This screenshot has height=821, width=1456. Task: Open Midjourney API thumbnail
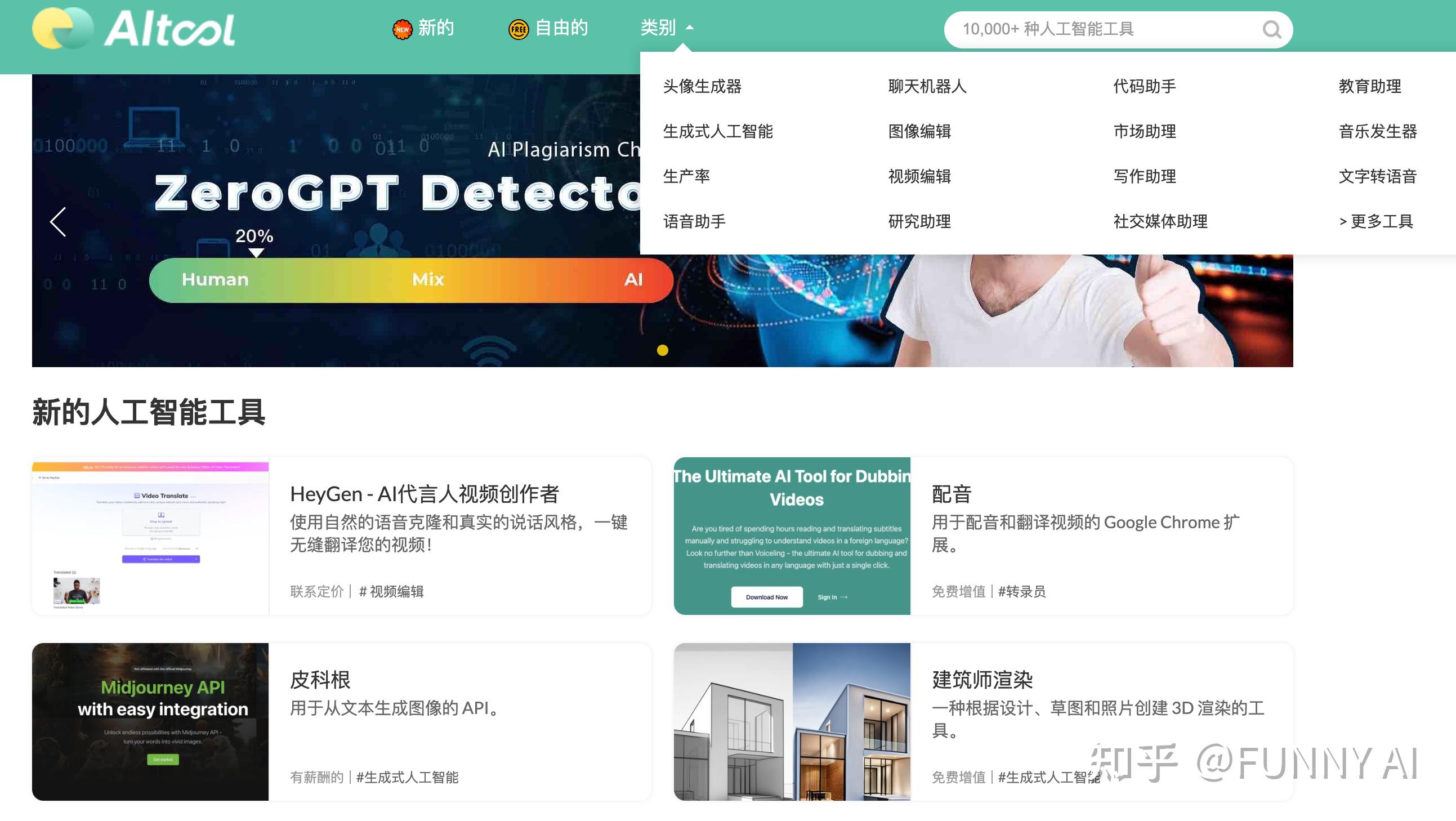[150, 721]
